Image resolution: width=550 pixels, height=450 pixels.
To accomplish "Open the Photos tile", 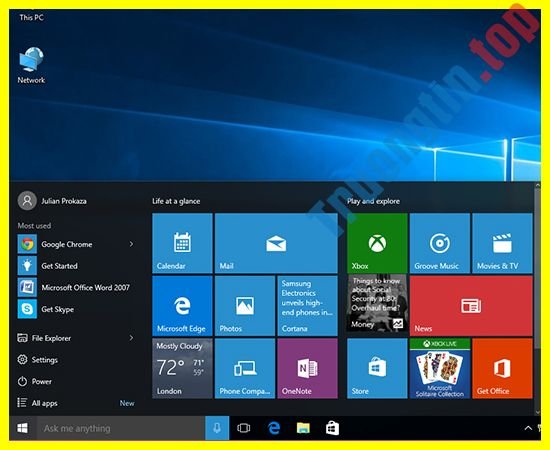I will (x=245, y=305).
